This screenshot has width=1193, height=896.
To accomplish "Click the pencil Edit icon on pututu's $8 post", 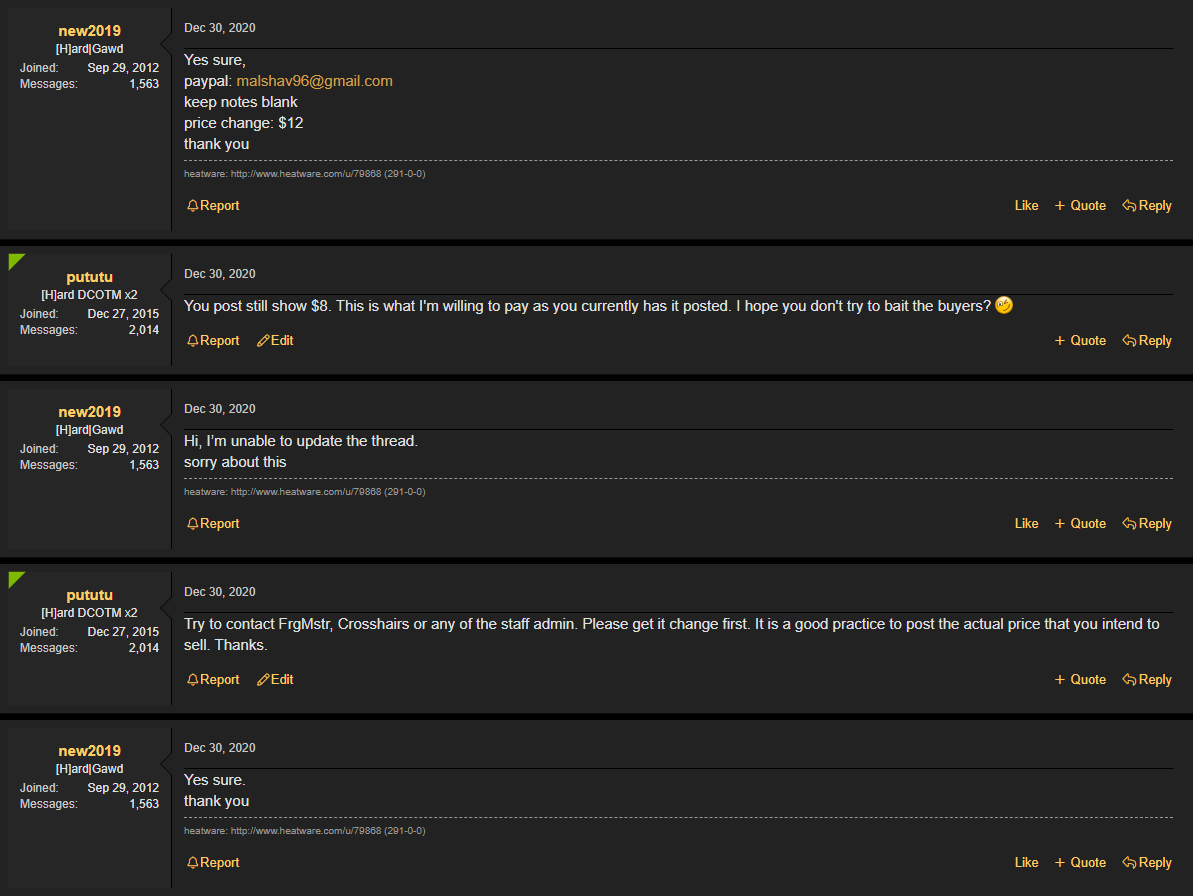I will (x=263, y=341).
